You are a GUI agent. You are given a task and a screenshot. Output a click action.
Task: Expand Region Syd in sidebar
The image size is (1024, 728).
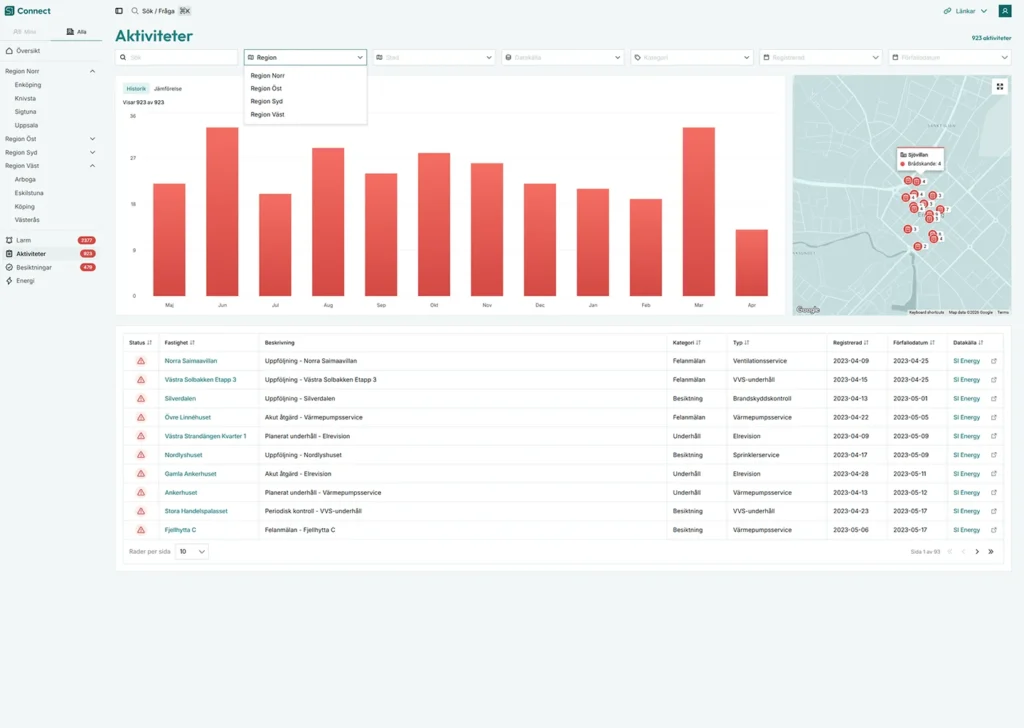[x=93, y=152]
